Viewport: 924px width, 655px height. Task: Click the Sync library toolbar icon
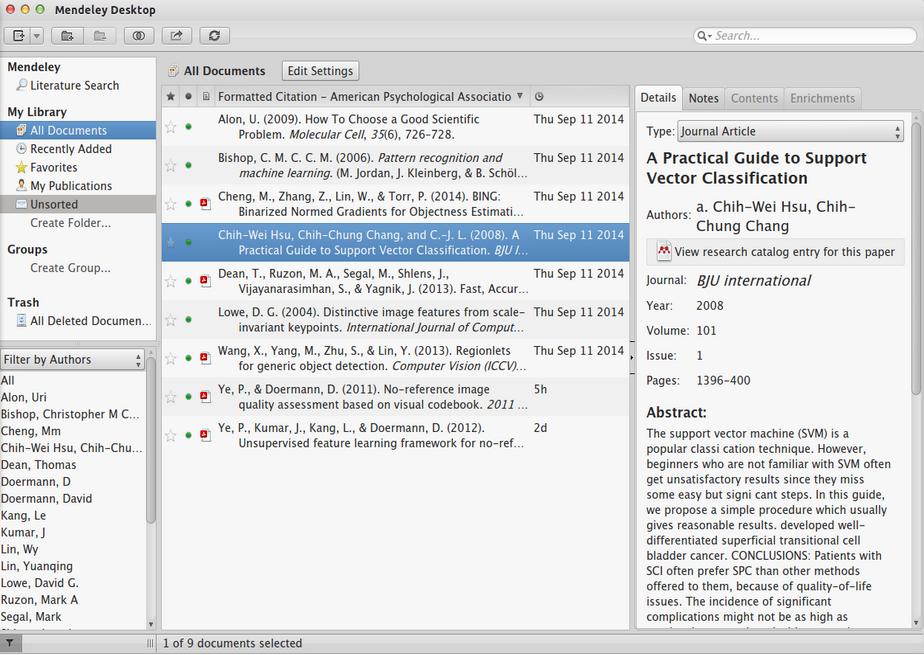[x=213, y=36]
